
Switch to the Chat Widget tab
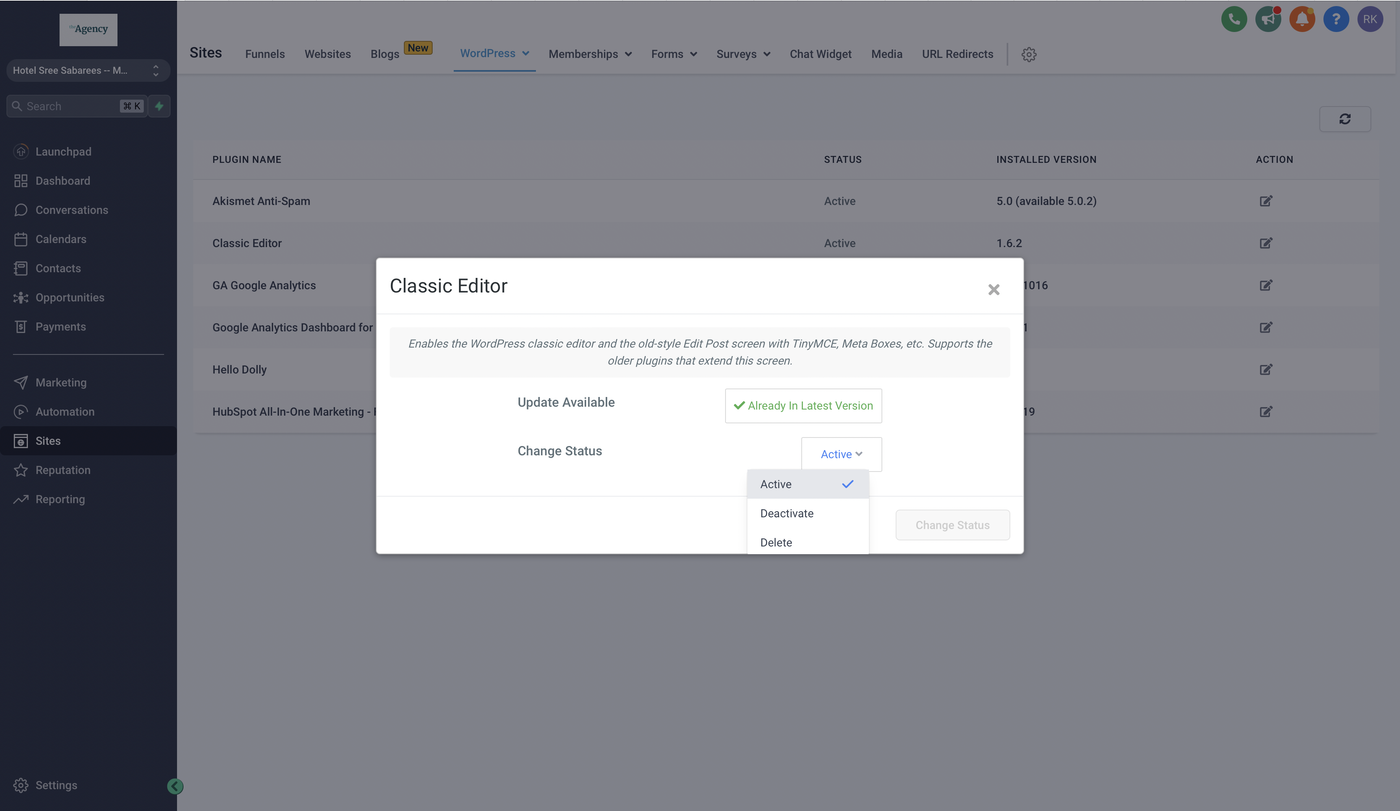click(x=821, y=54)
